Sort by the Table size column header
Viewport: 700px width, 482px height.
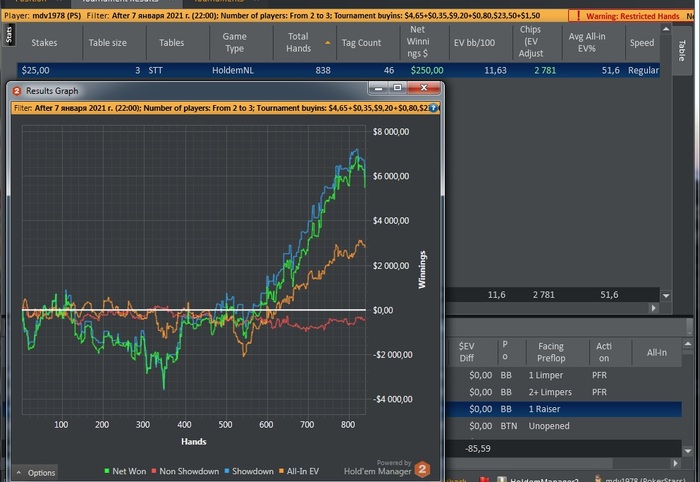(108, 43)
